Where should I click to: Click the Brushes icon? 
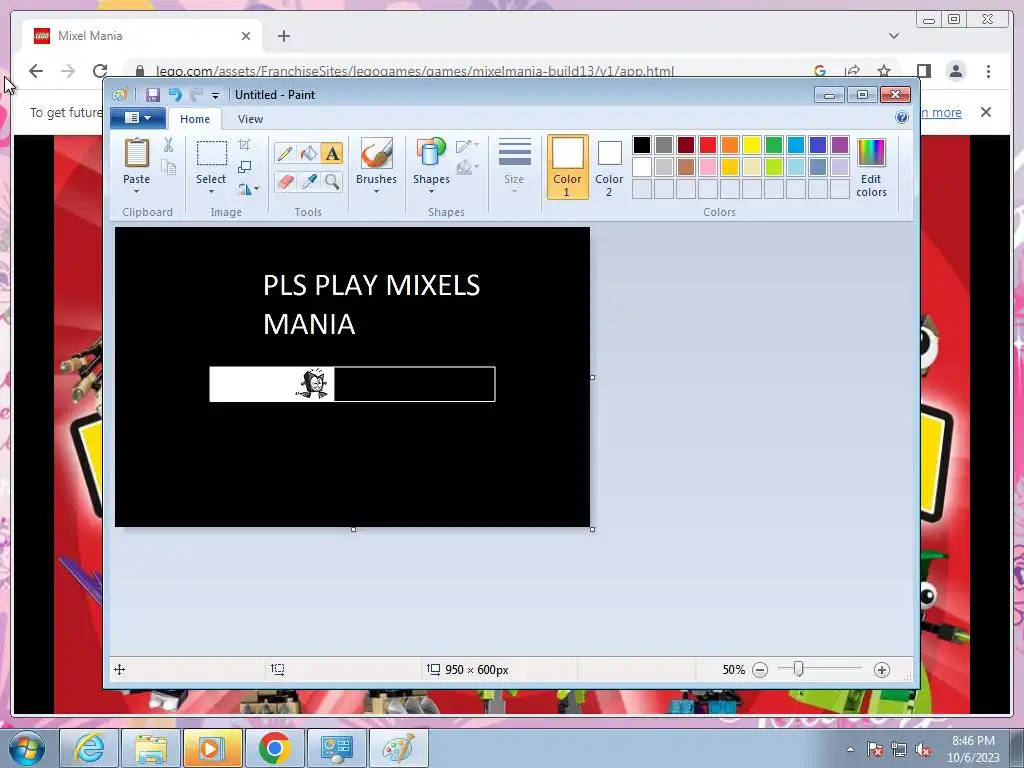tap(376, 153)
